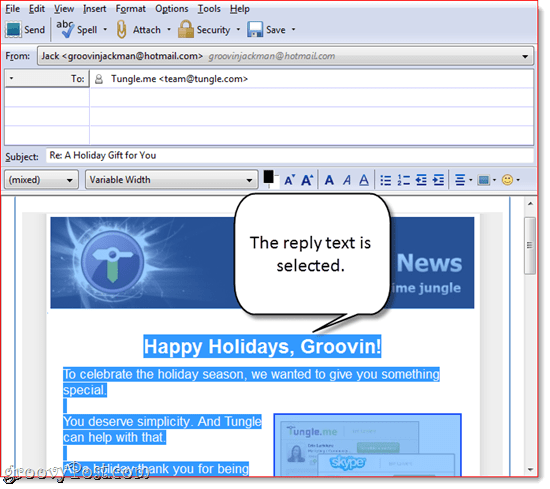Click the scrollbar up arrow
This screenshot has height=489, width=550.
coord(530,204)
